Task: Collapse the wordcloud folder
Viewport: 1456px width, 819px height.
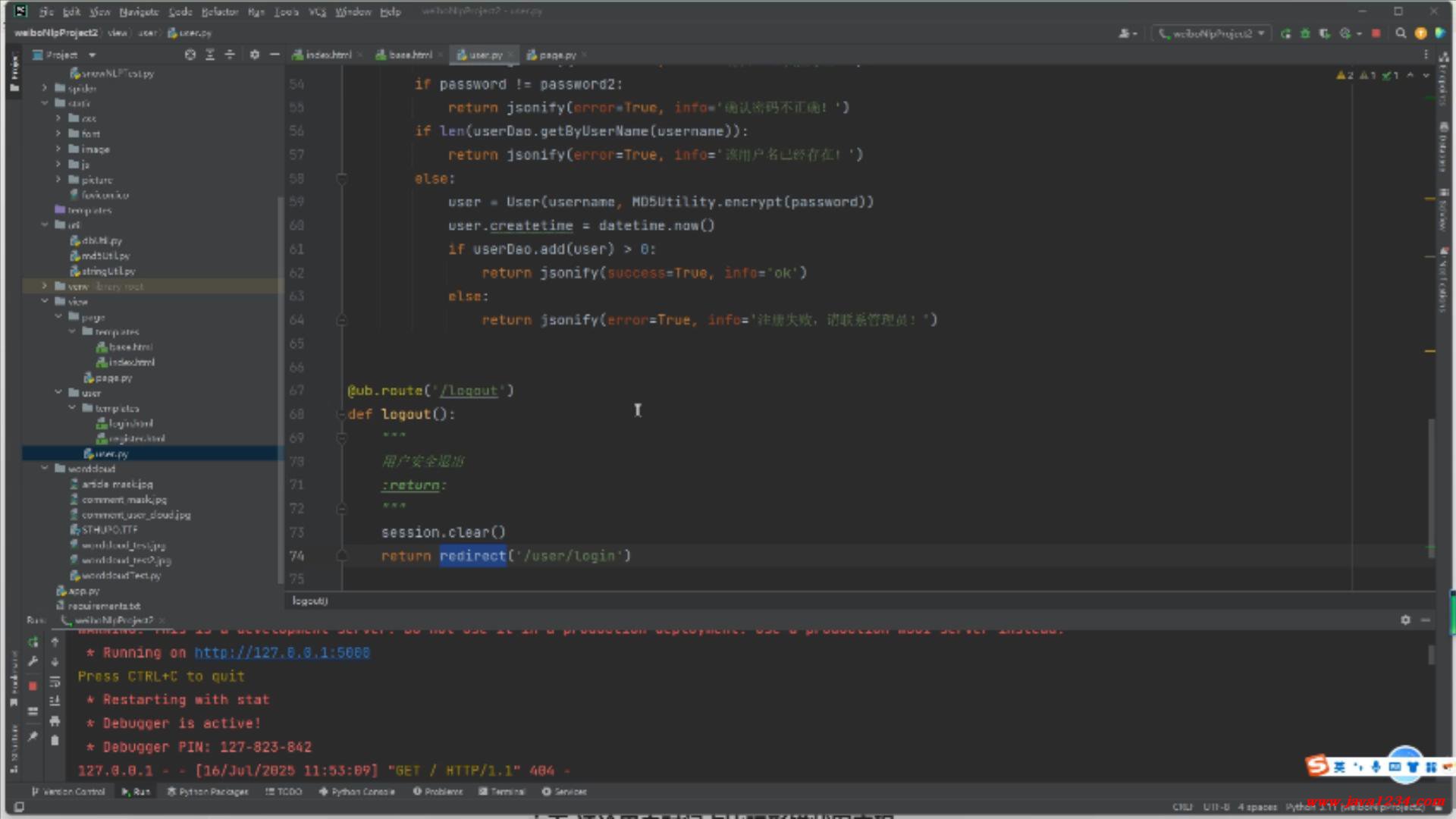Action: click(x=45, y=469)
